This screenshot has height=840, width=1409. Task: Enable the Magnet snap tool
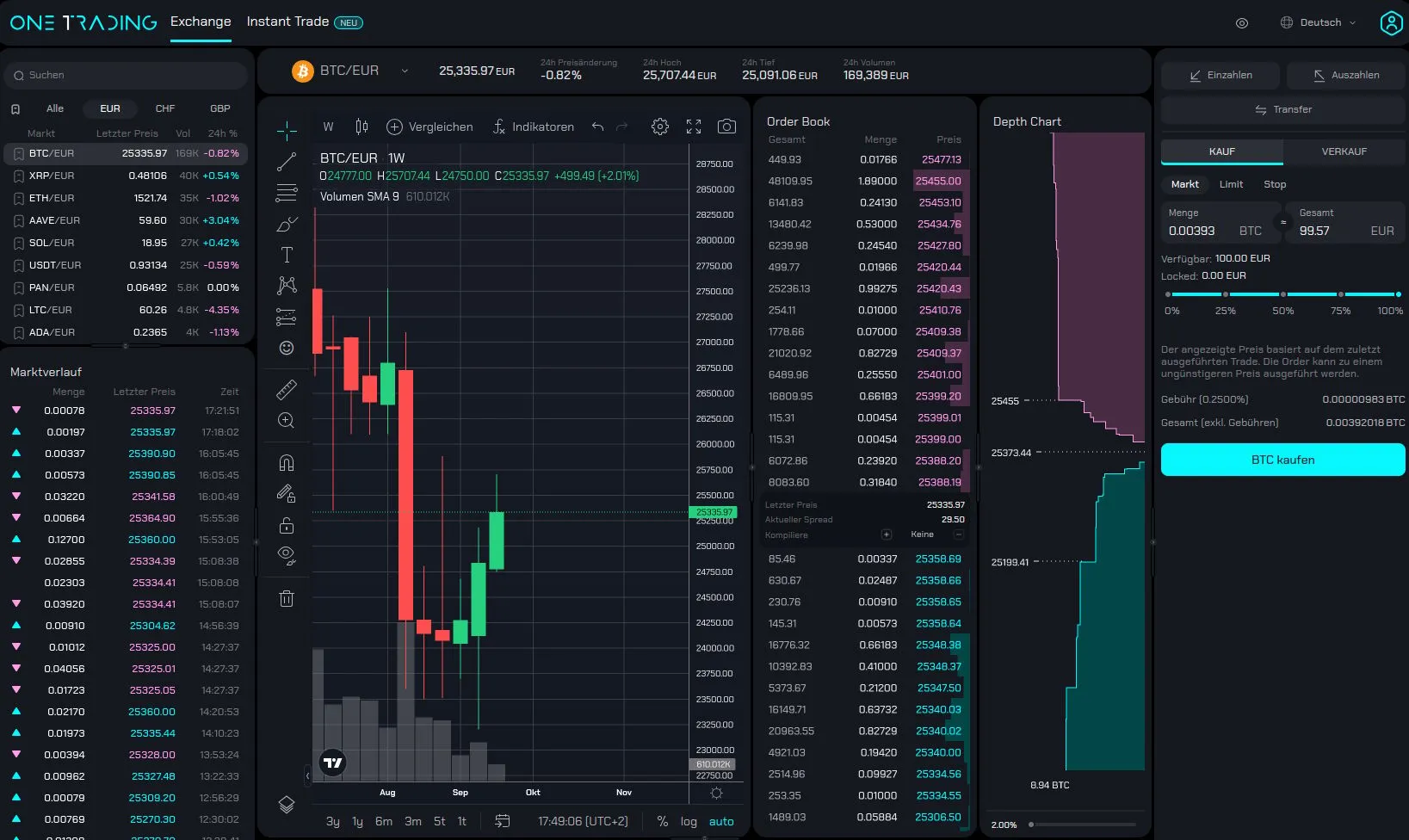pyautogui.click(x=286, y=462)
